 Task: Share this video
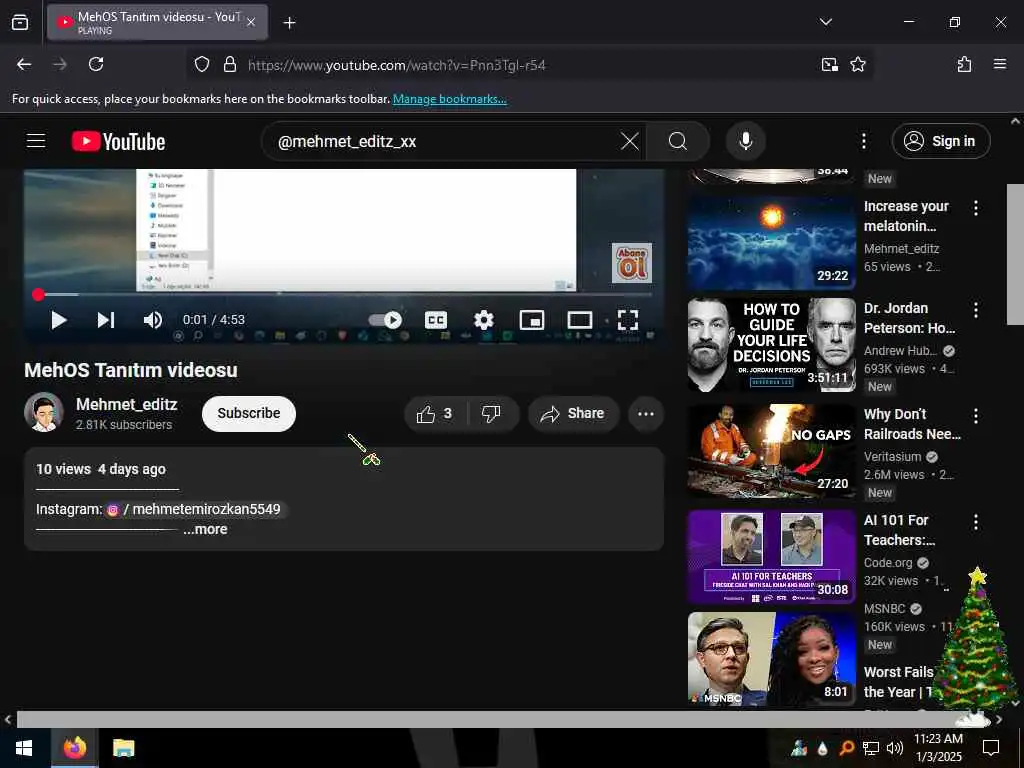tap(573, 413)
